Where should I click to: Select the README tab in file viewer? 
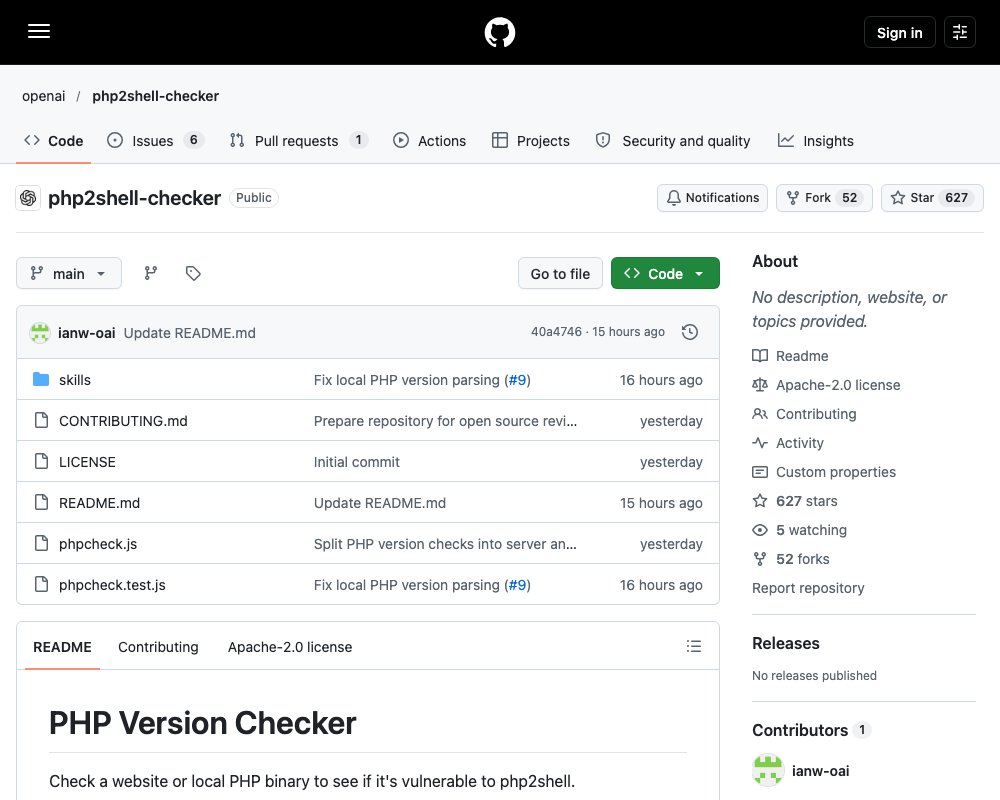pyautogui.click(x=62, y=646)
